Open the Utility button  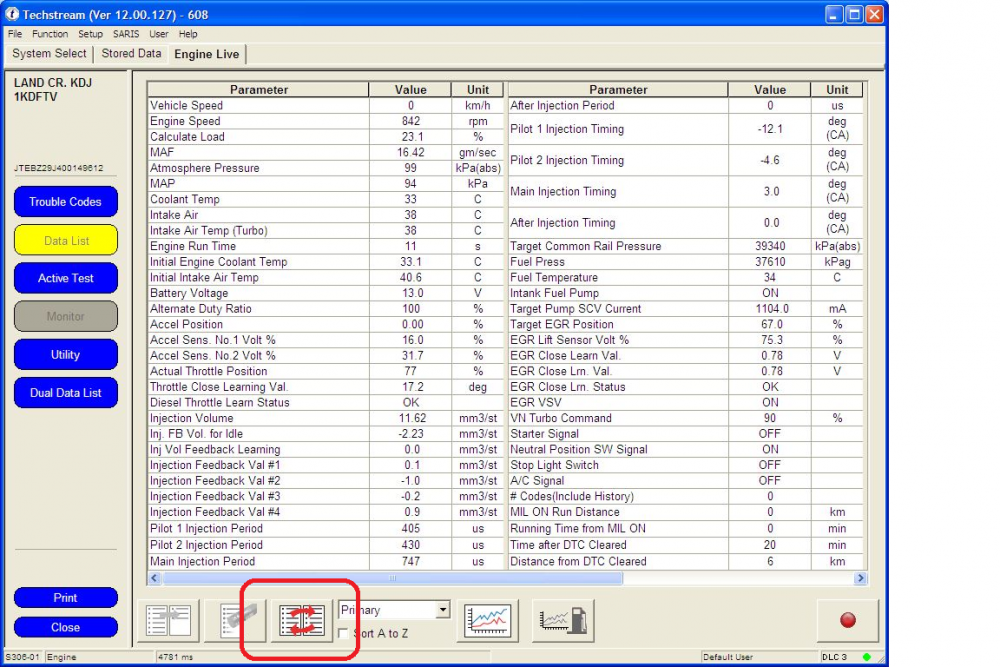coord(66,355)
